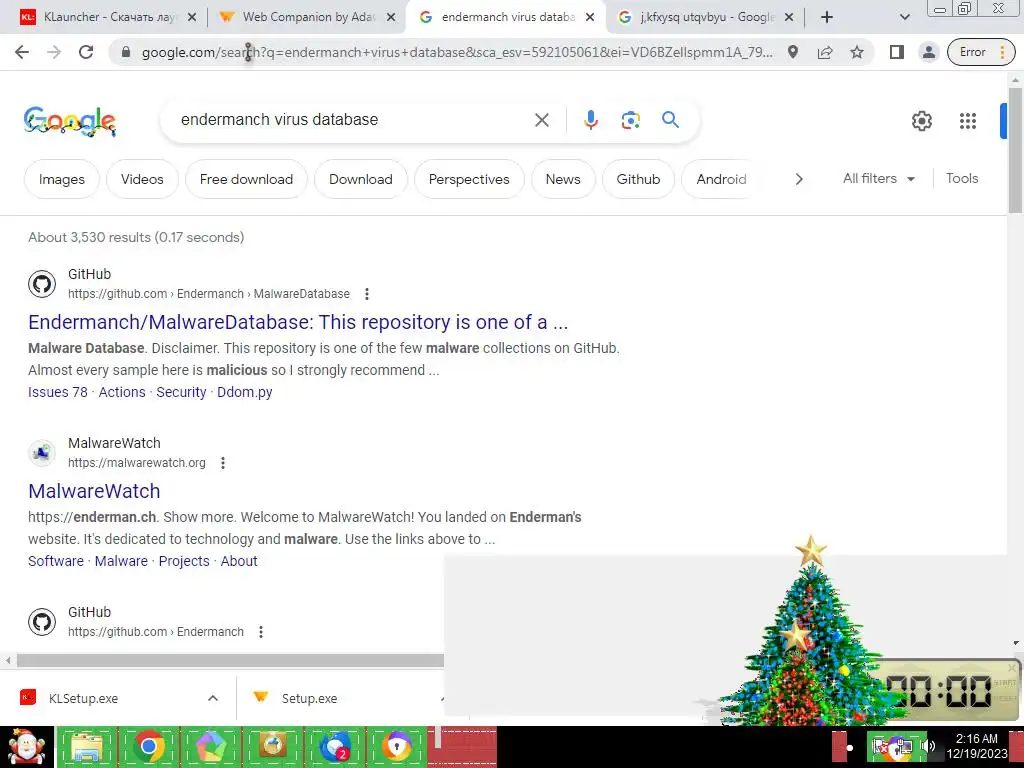
Task: Open the location permission icon in address bar
Action: [x=793, y=52]
